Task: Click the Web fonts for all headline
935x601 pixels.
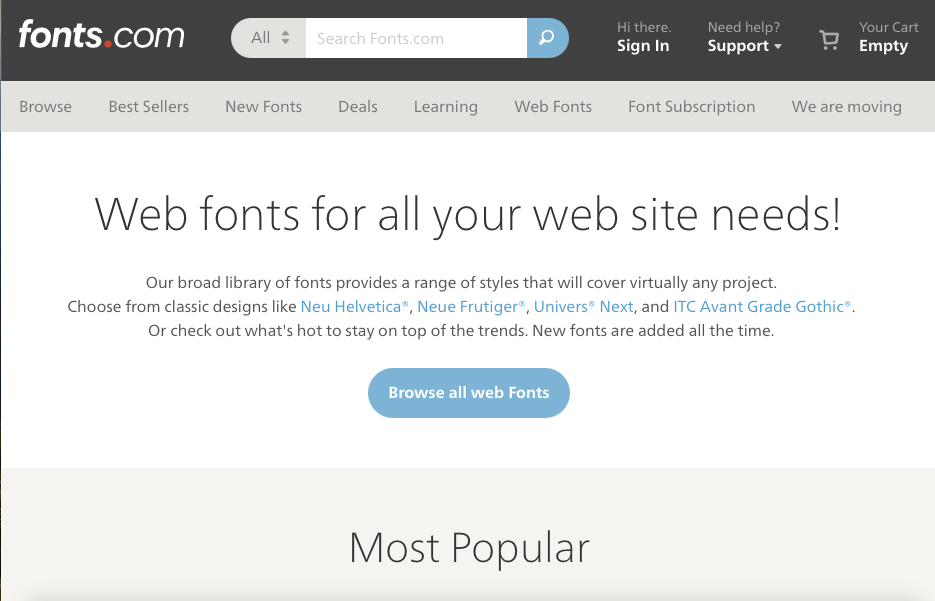Action: (468, 215)
